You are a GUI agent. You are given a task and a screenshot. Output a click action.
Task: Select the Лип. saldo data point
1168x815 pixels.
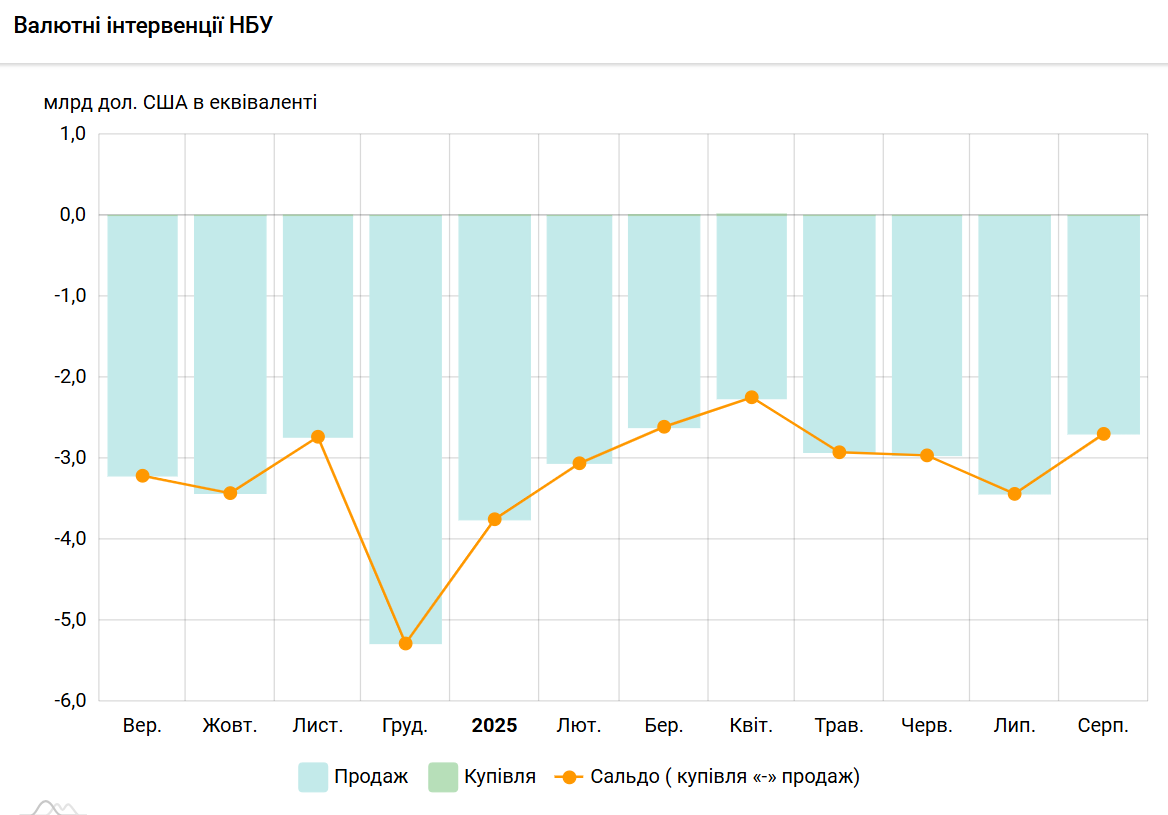point(1015,494)
